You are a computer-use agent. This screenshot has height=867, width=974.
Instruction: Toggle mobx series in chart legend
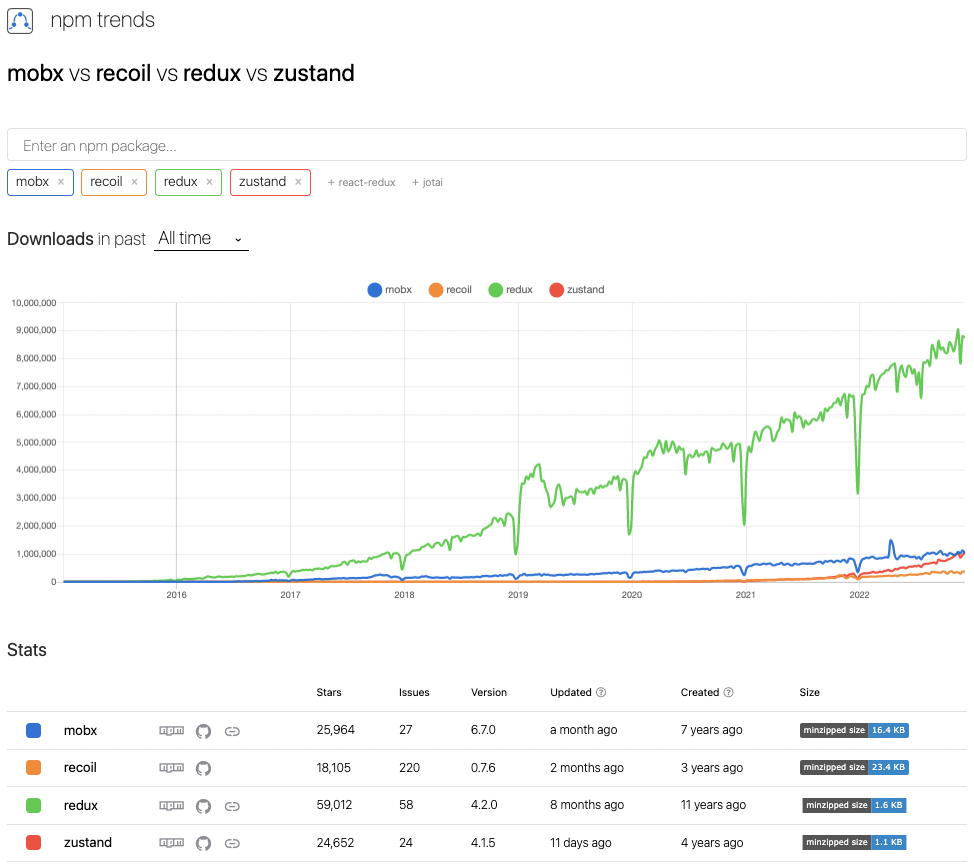[389, 289]
